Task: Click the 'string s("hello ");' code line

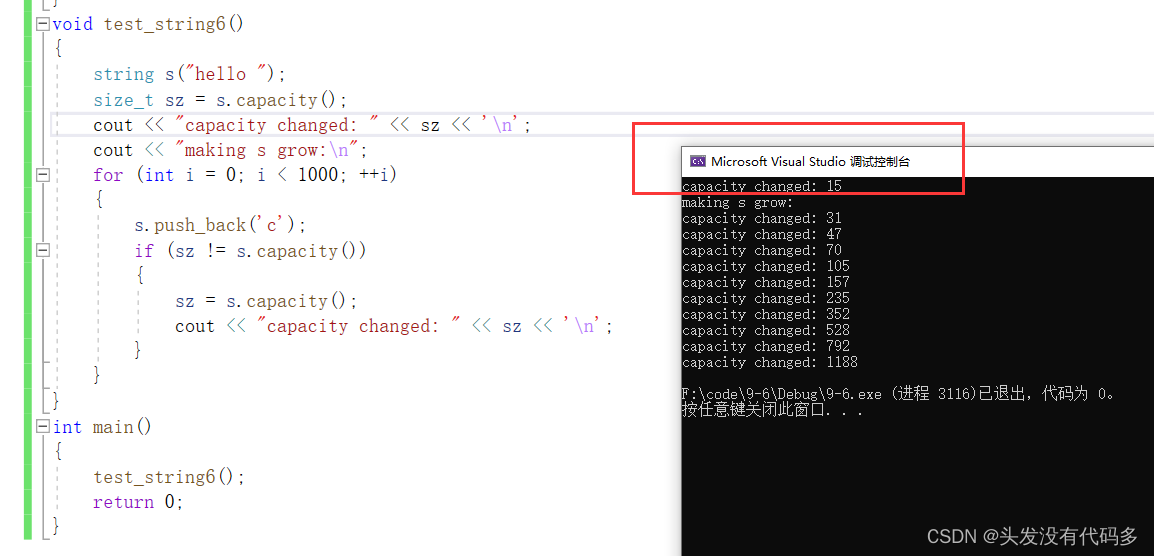Action: 189,74
